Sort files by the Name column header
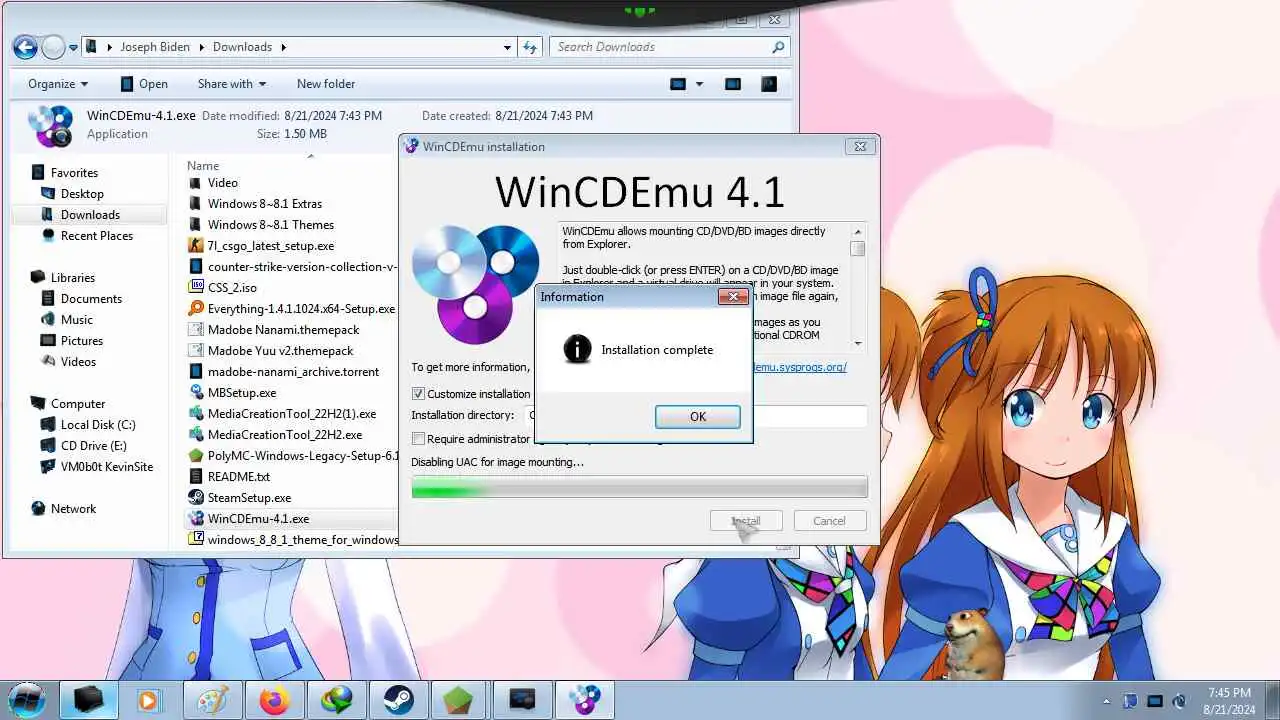Image resolution: width=1280 pixels, height=720 pixels. pyautogui.click(x=203, y=166)
